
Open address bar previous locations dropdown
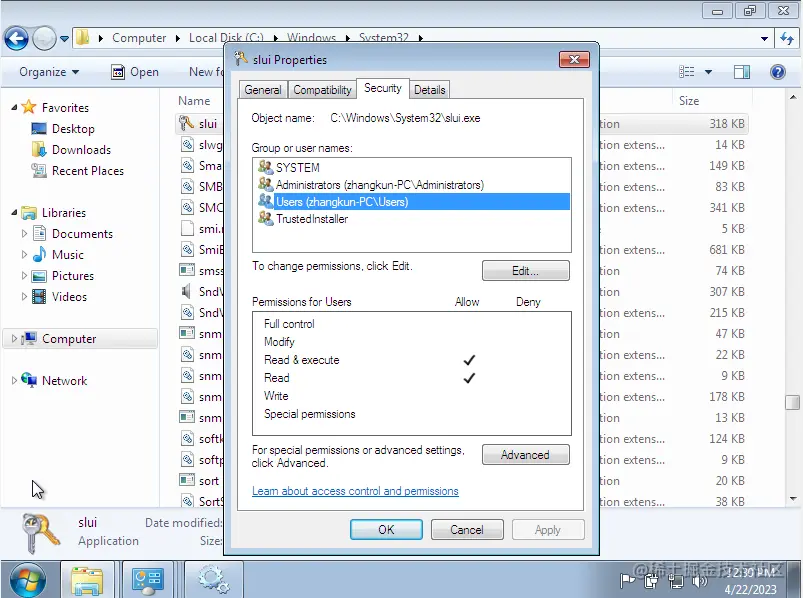point(764,38)
